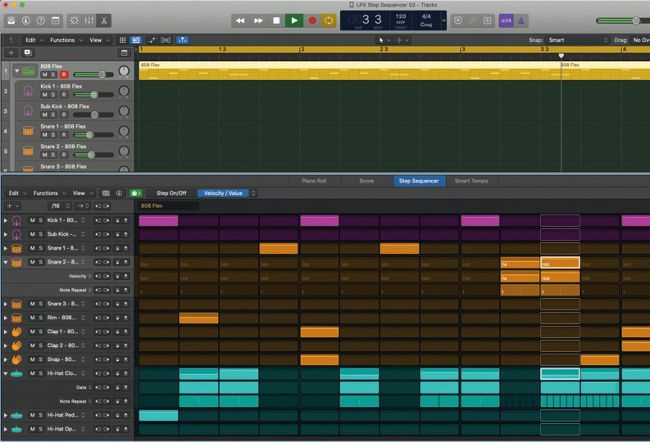This screenshot has width=650, height=442.
Task: Collapse the Snare 2 row disclosure triangle
Action: [6, 262]
